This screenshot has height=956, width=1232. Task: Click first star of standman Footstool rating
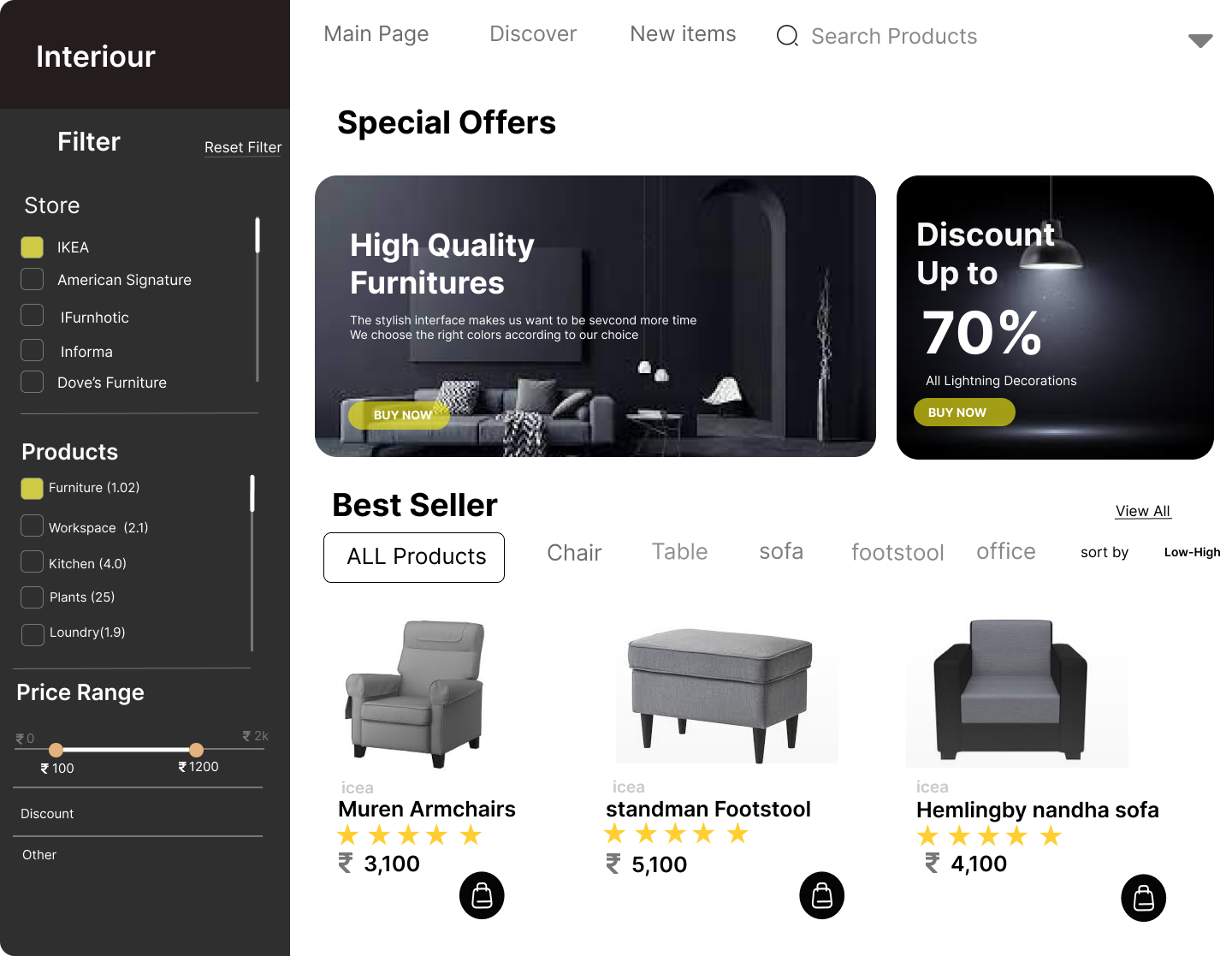614,834
